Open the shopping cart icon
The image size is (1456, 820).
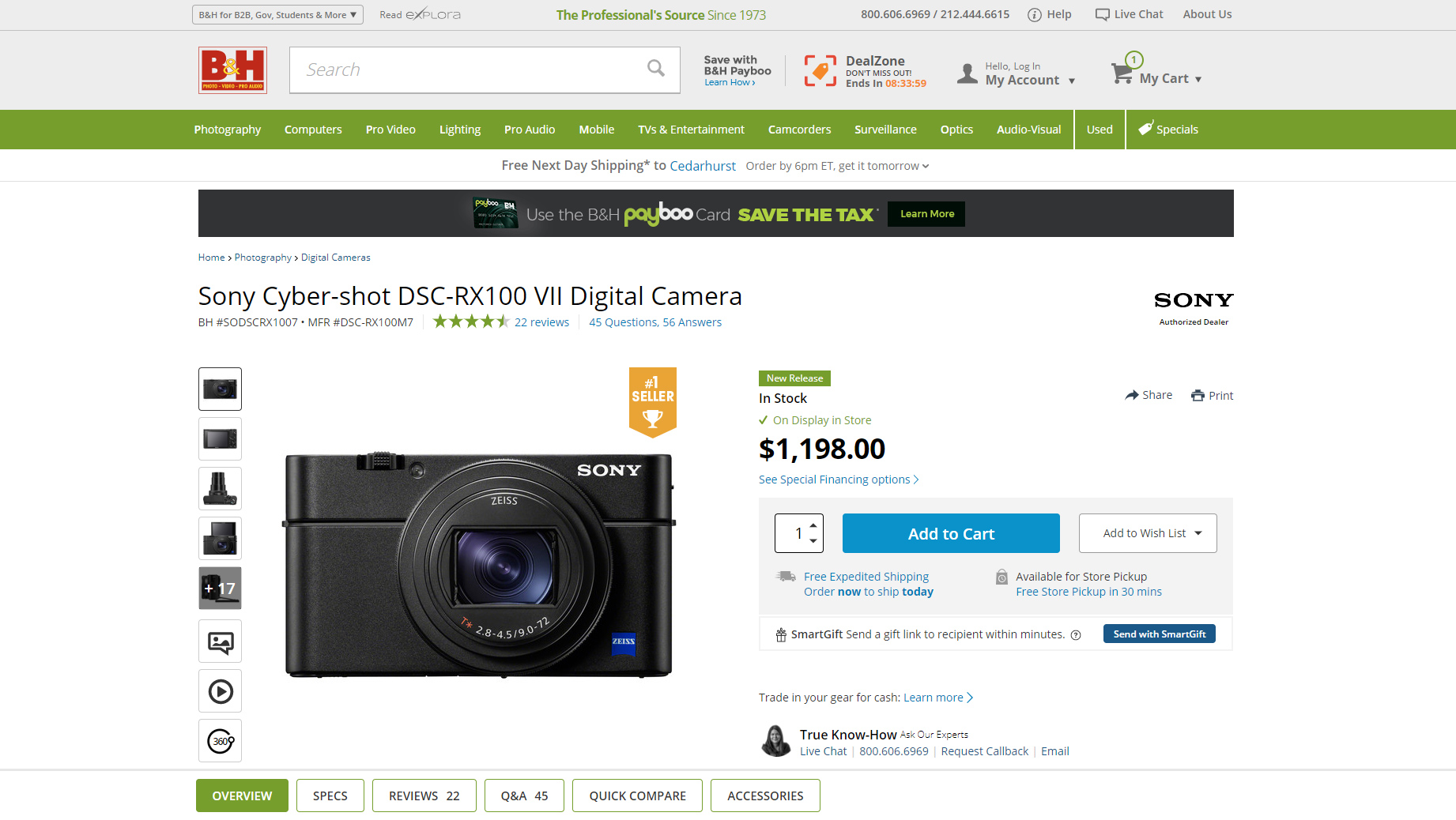point(1122,73)
